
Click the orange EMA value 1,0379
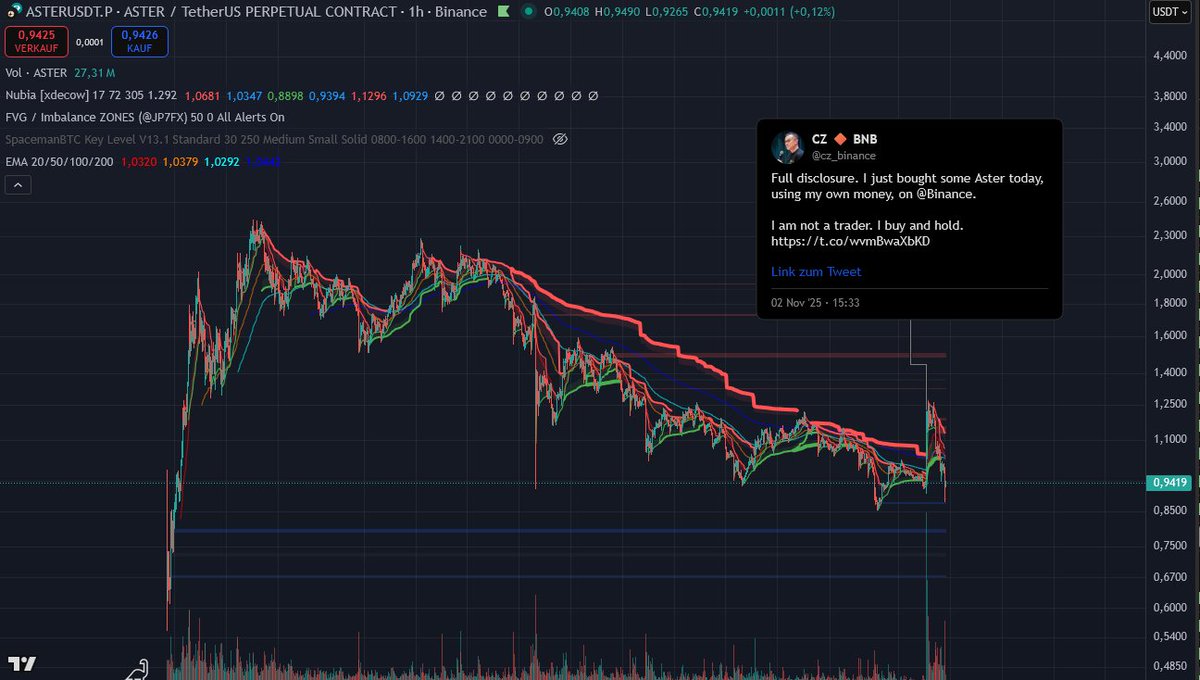180,161
